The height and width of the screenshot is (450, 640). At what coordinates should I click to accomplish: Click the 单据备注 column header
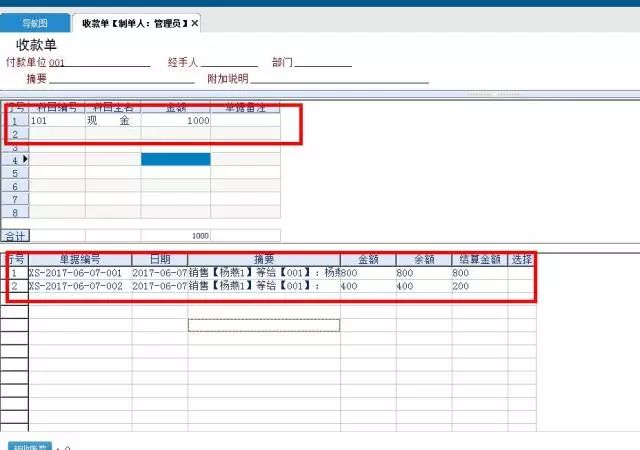point(245,107)
